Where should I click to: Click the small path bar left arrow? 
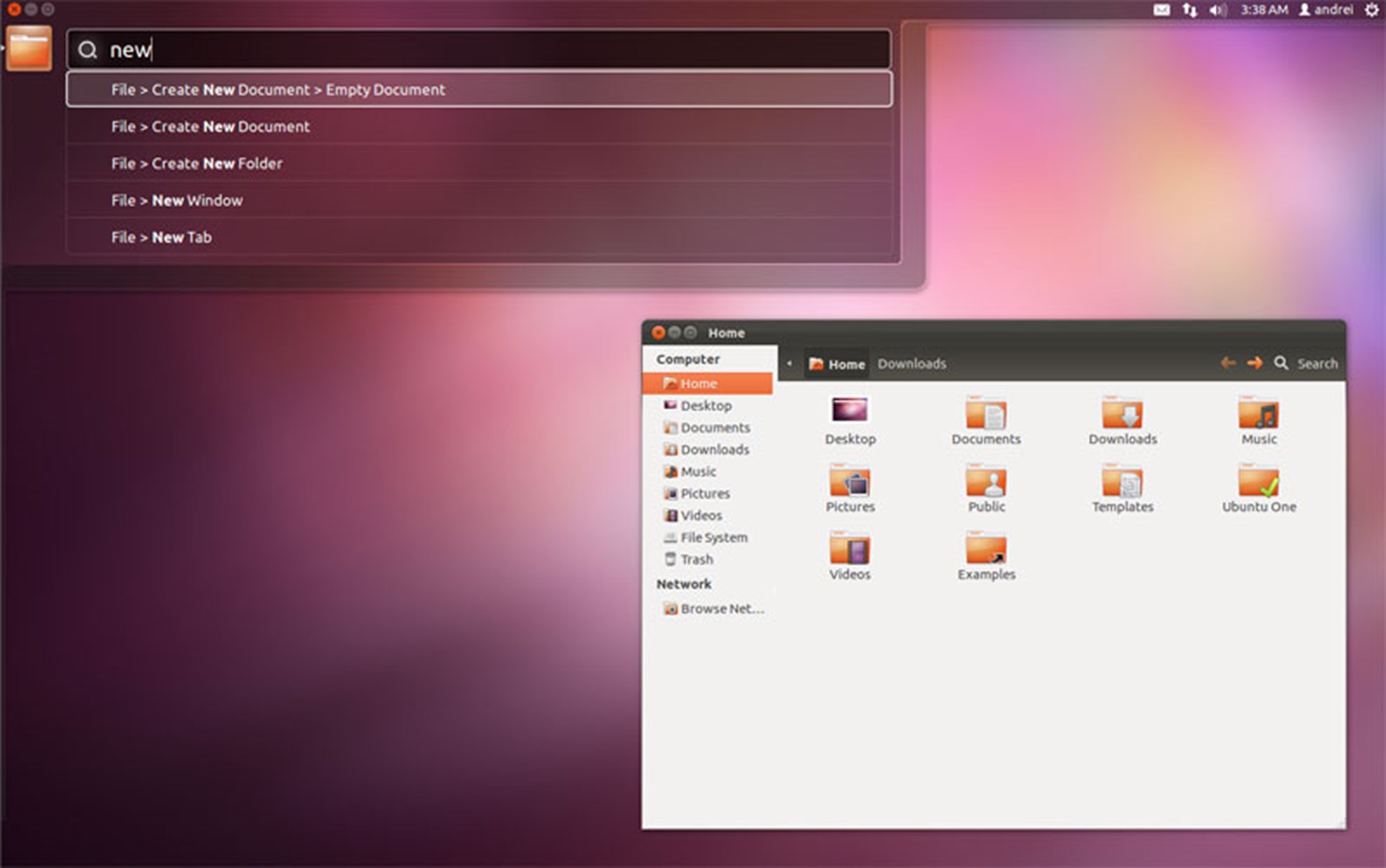pyautogui.click(x=789, y=363)
